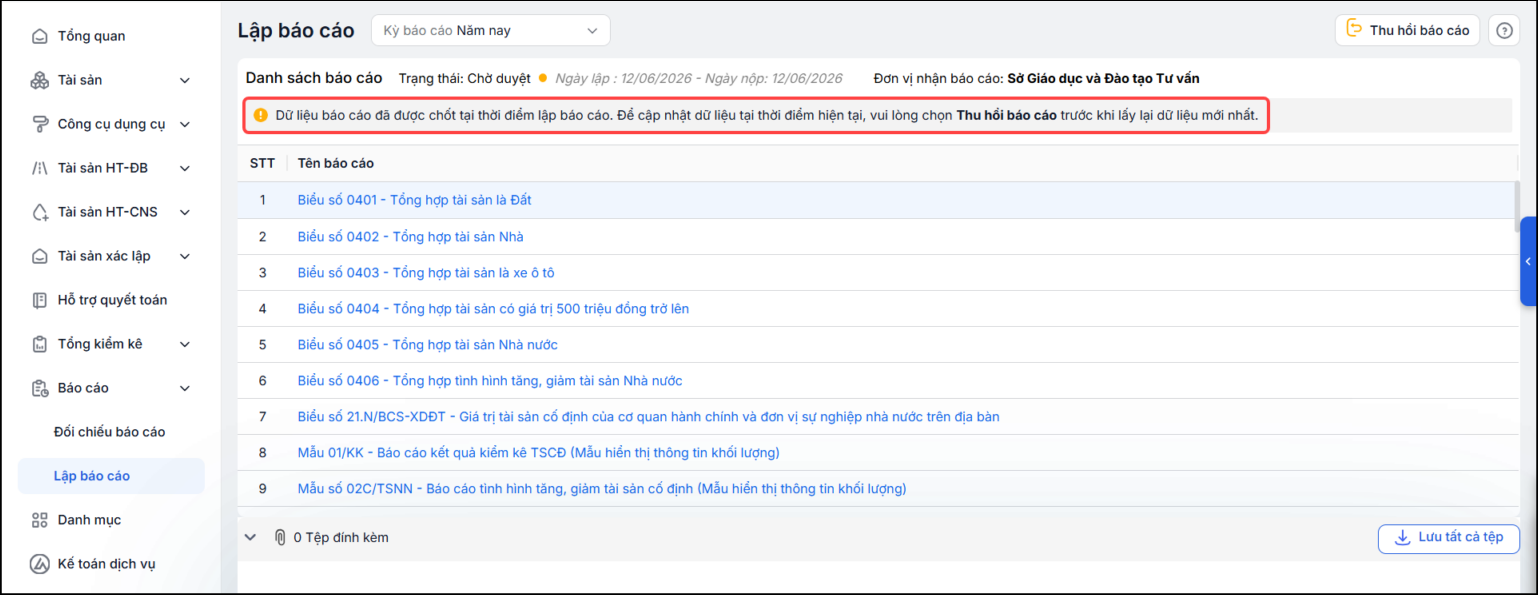This screenshot has height=595, width=1538.
Task: Click the Tài sản HT-ĐB road icon
Action: (40, 168)
